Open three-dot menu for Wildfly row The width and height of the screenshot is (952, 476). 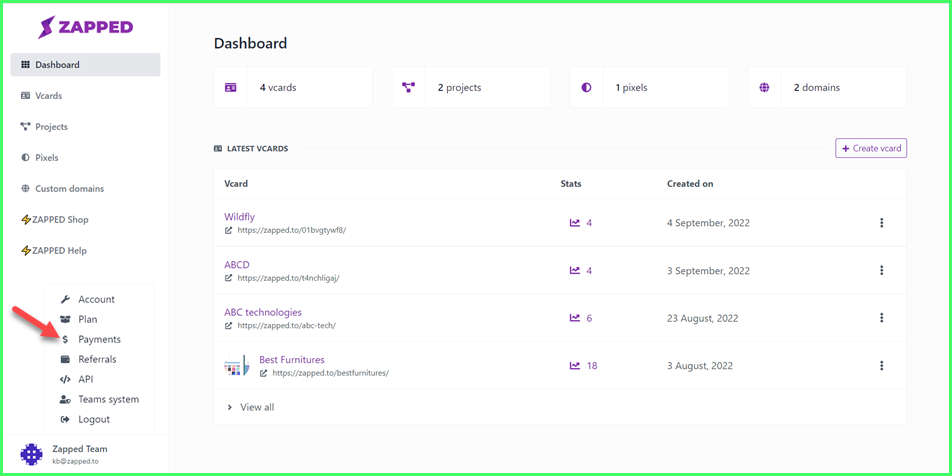(x=882, y=223)
